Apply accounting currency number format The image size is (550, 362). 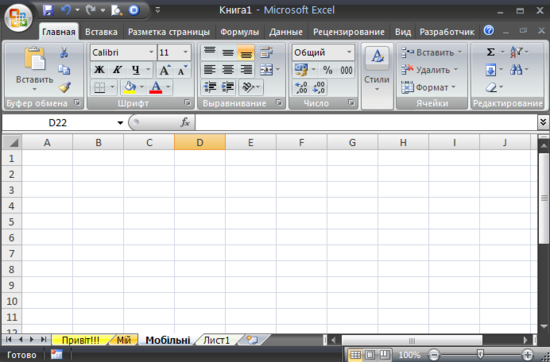[301, 70]
